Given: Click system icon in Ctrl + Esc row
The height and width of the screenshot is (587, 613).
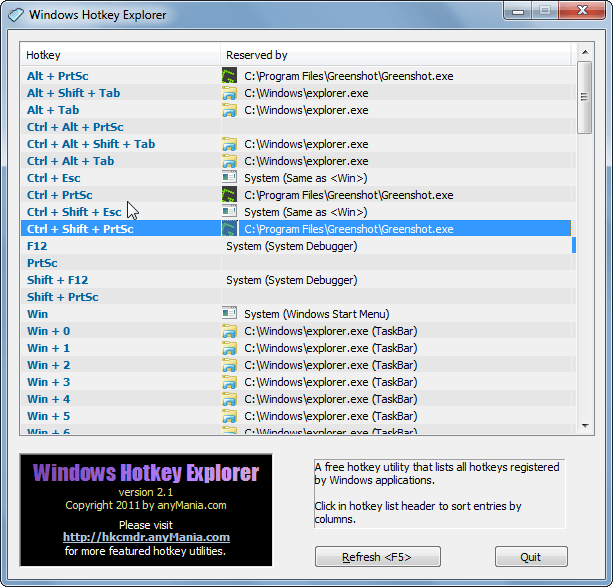Looking at the screenshot, I should click(x=229, y=178).
